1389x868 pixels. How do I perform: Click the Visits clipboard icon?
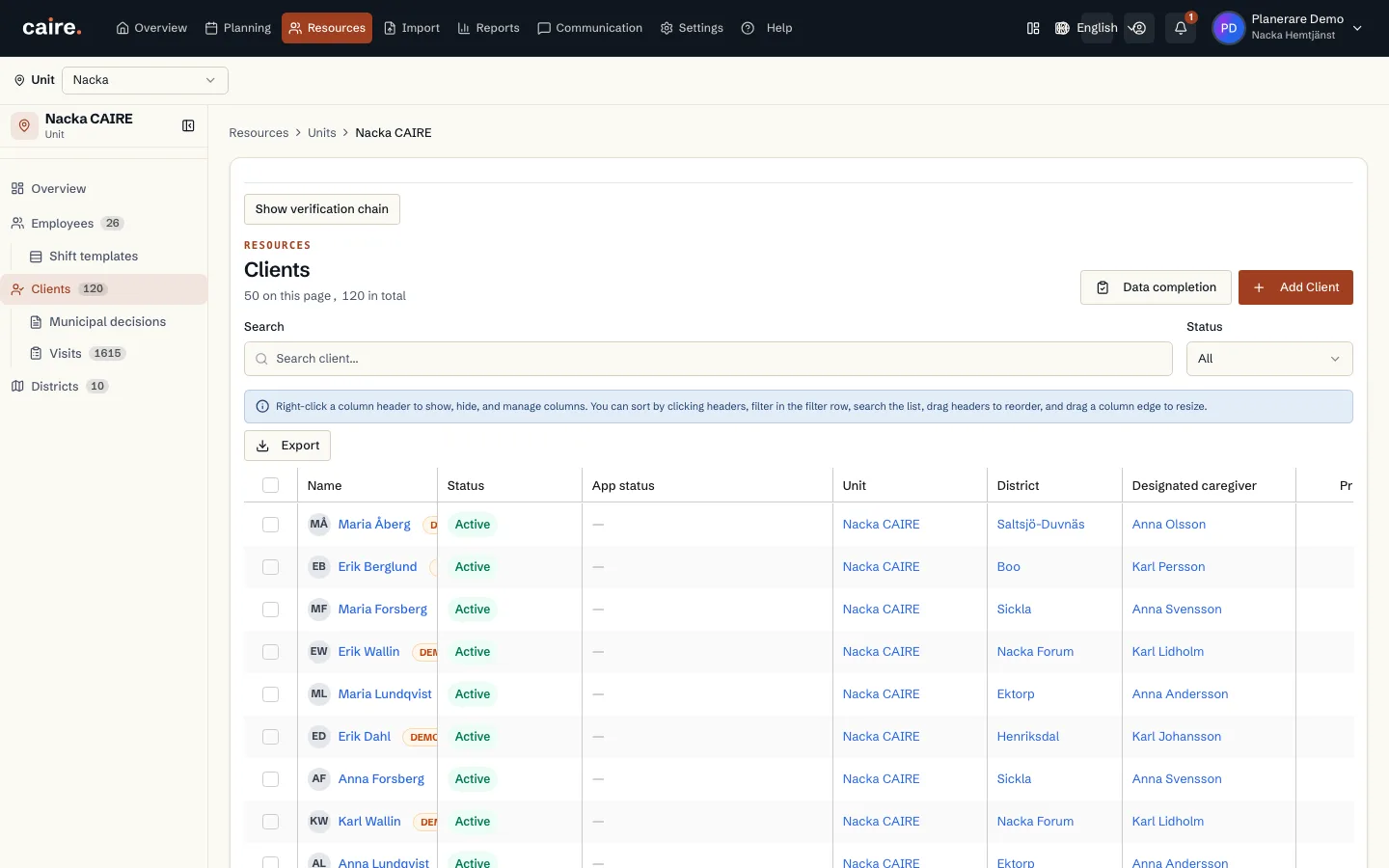coord(36,354)
